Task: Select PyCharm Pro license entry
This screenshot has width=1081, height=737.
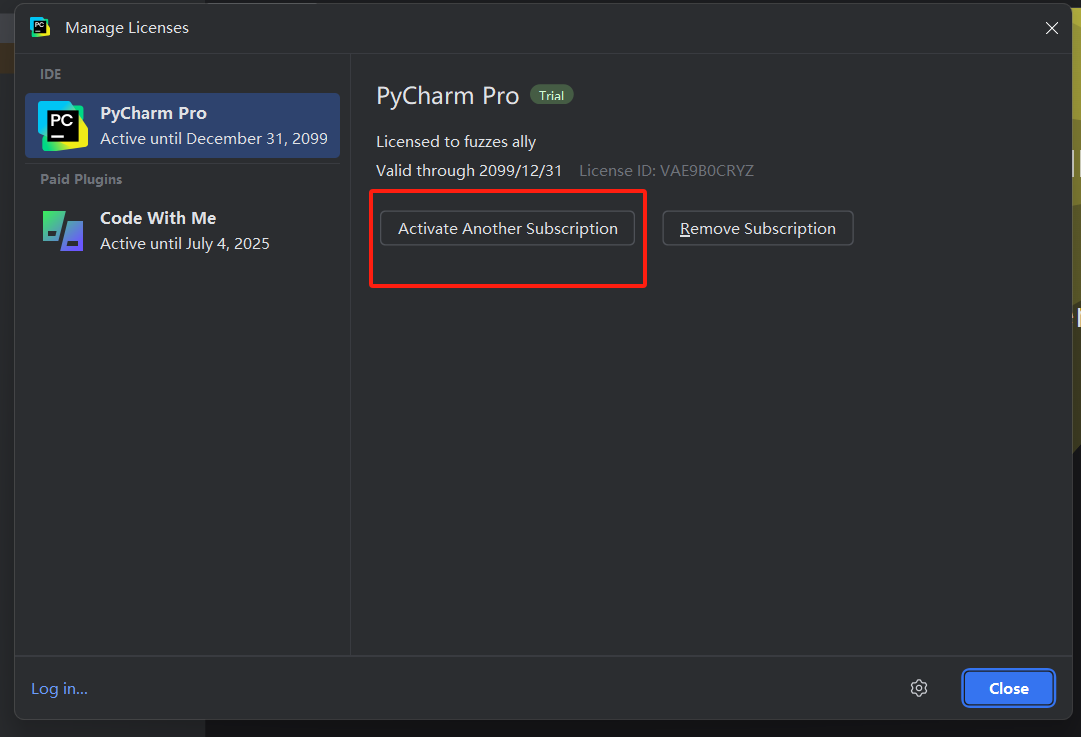Action: pos(182,125)
